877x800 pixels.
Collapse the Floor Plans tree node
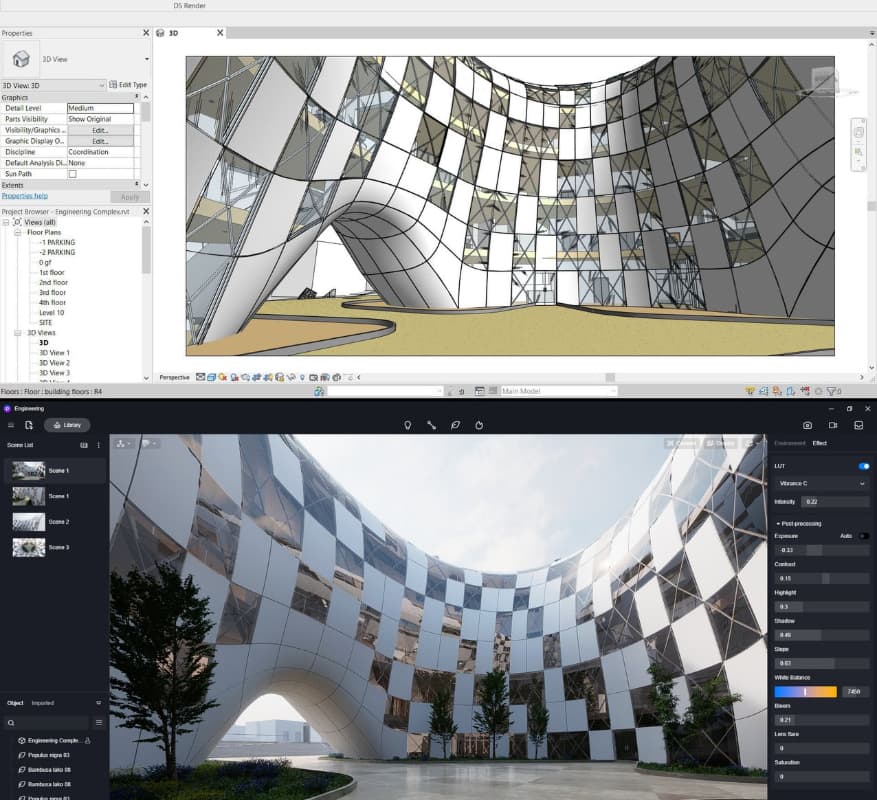click(18, 232)
